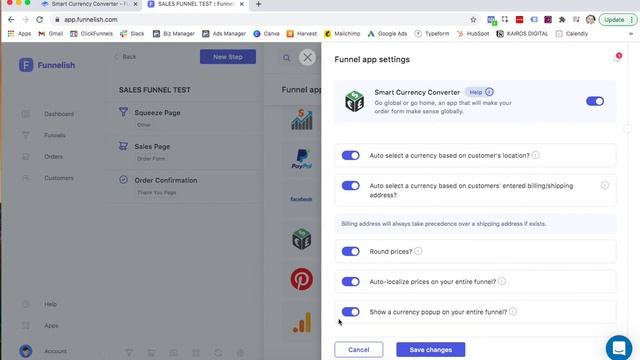The image size is (640, 360).
Task: Open the Mailchimp bookmark
Action: 342,34
